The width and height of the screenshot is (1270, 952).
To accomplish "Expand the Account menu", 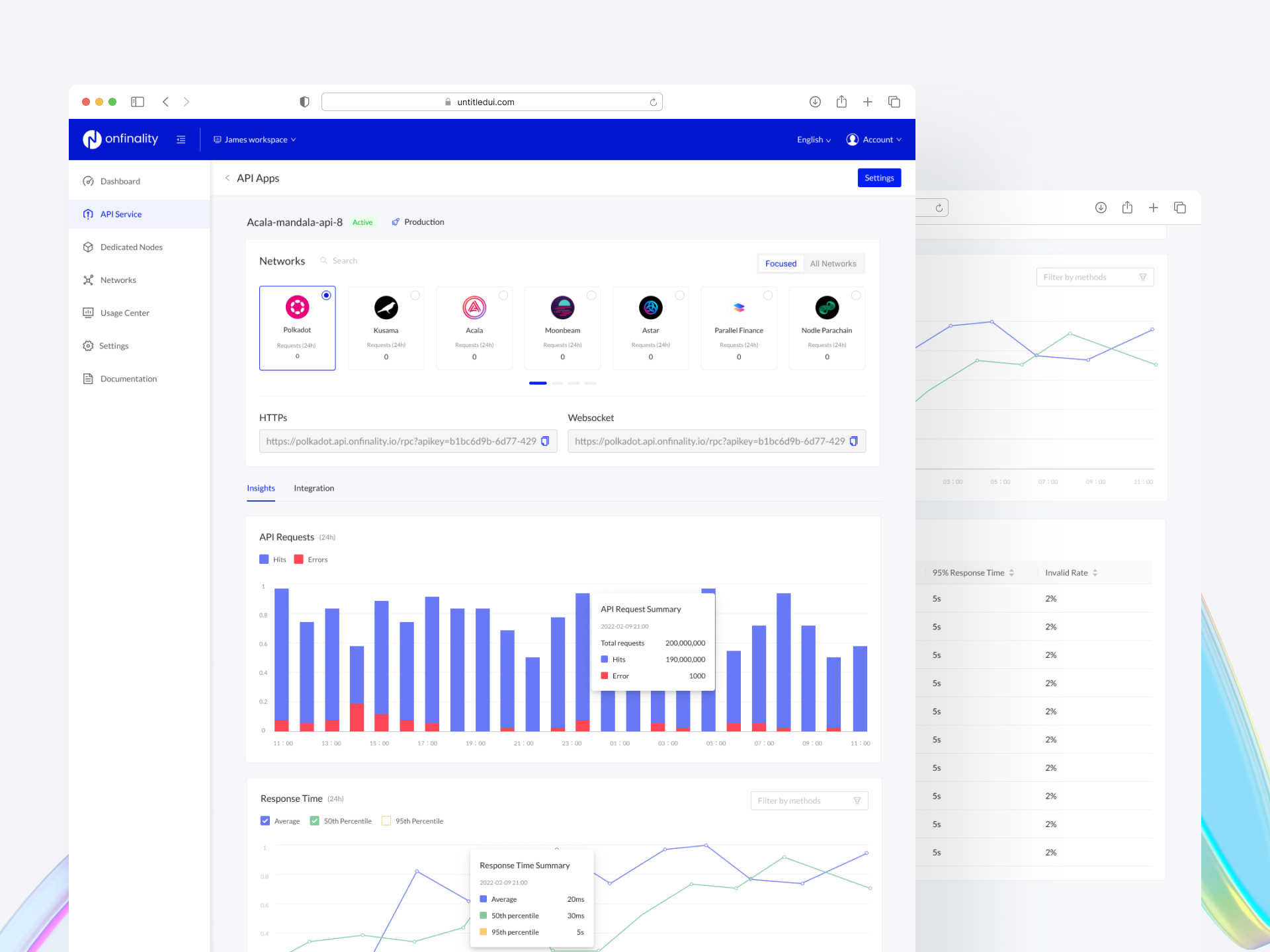I will [x=874, y=139].
